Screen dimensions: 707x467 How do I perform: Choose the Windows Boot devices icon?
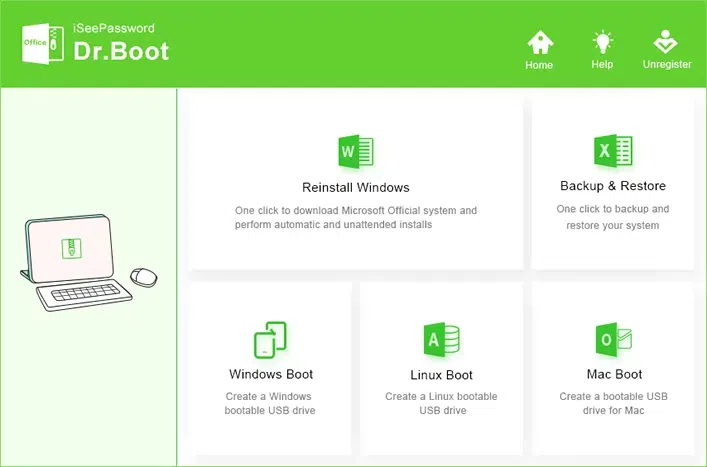(x=270, y=340)
